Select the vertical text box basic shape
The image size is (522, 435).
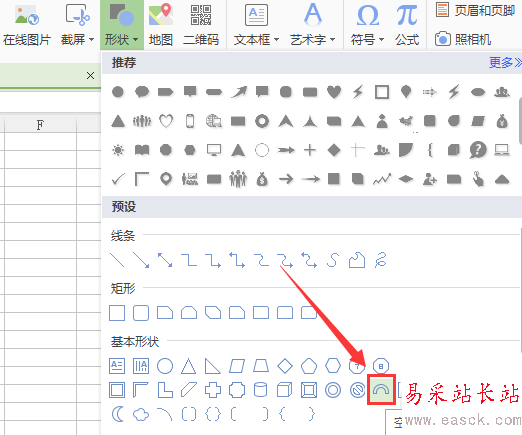pyautogui.click(x=141, y=366)
